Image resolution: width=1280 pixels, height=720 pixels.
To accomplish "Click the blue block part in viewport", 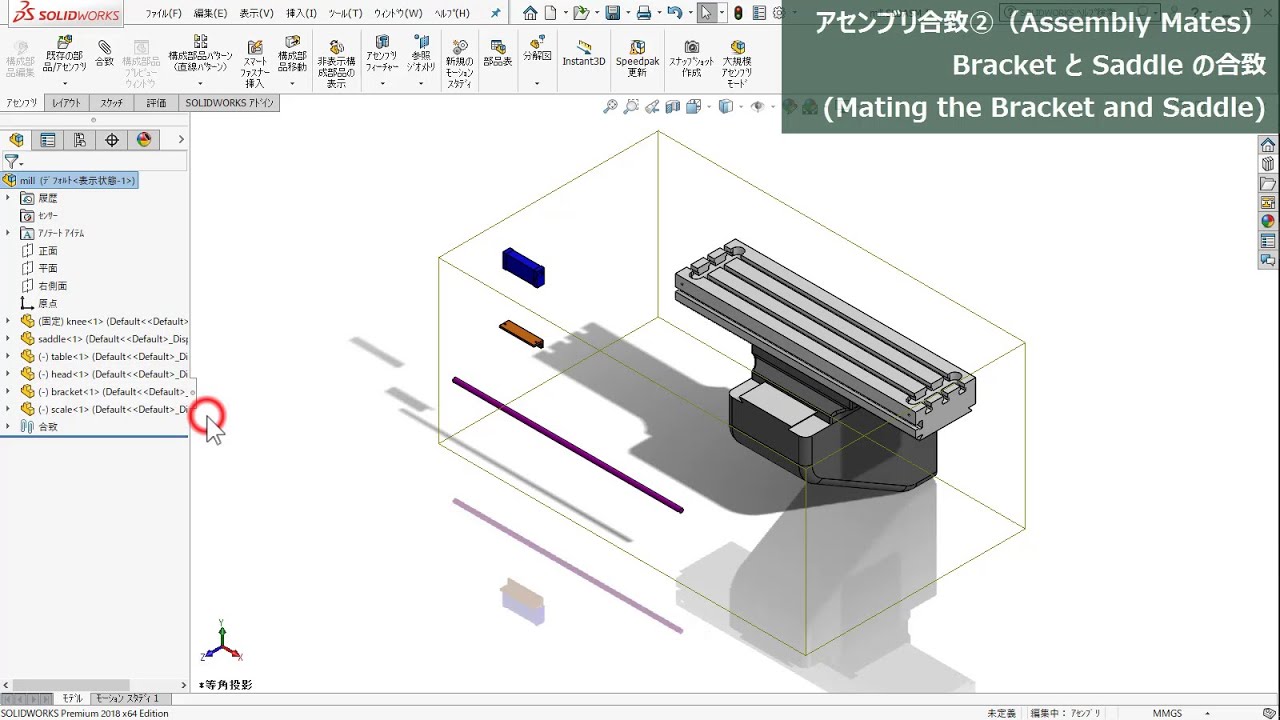I will pos(524,267).
